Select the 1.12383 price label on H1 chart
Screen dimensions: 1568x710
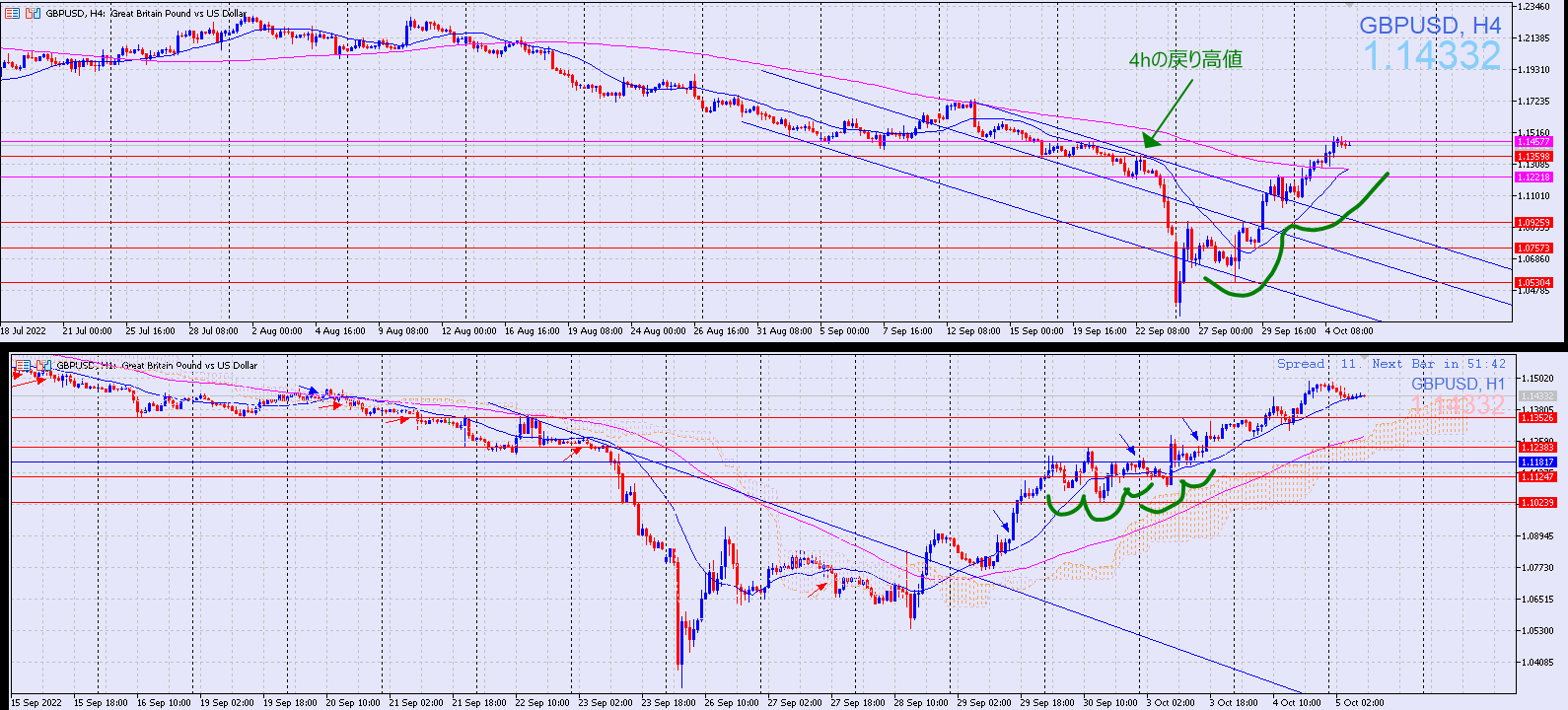1537,448
